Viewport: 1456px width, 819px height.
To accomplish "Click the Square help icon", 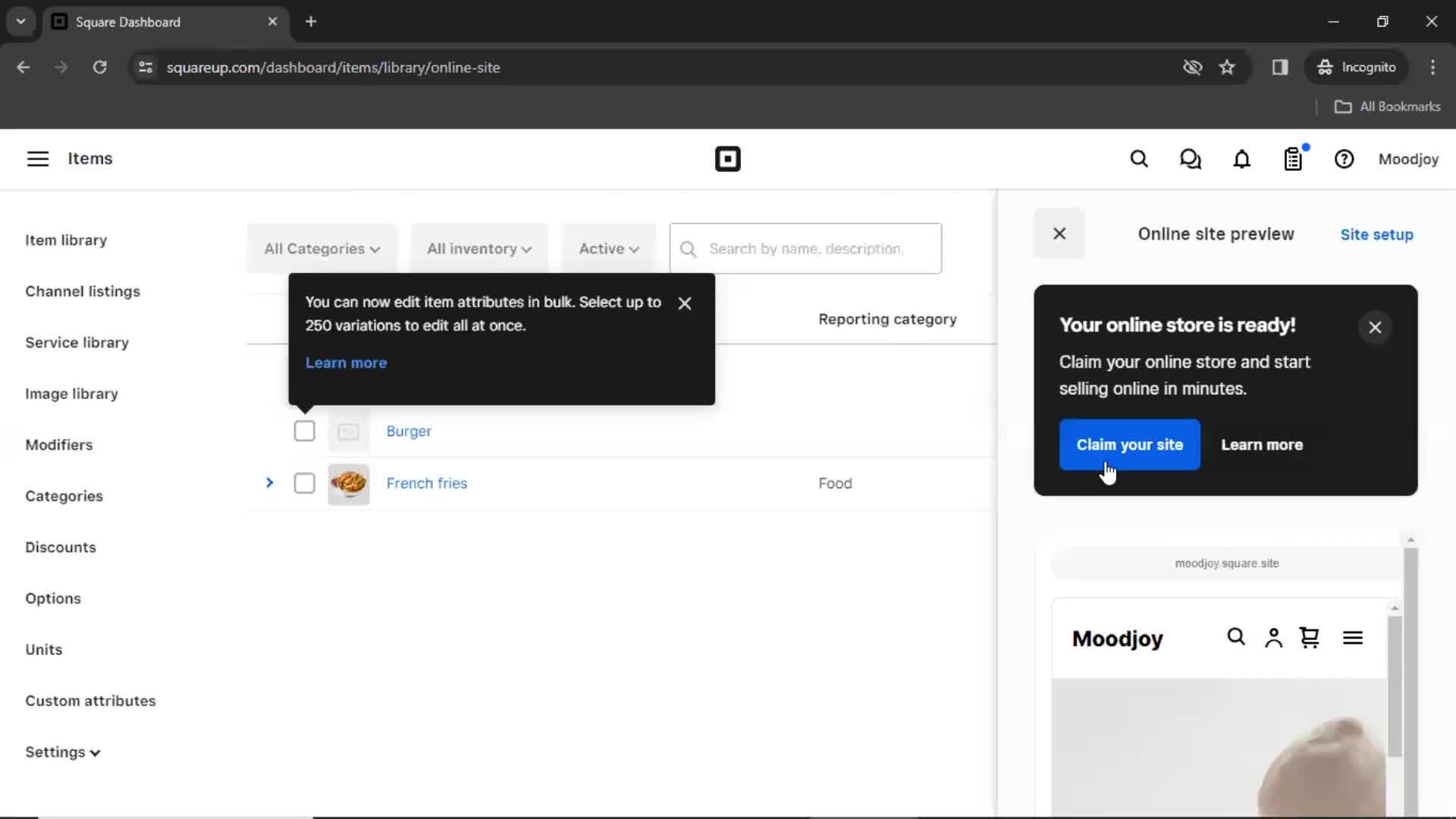I will 1344,159.
